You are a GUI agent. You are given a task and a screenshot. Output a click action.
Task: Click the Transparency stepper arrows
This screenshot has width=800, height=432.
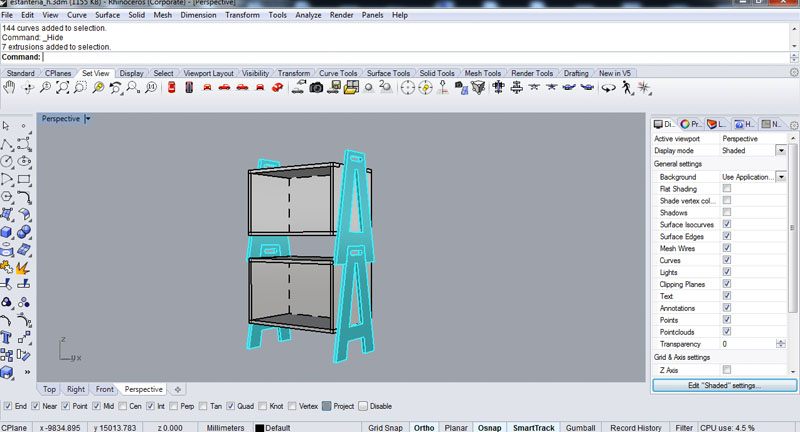click(x=781, y=344)
